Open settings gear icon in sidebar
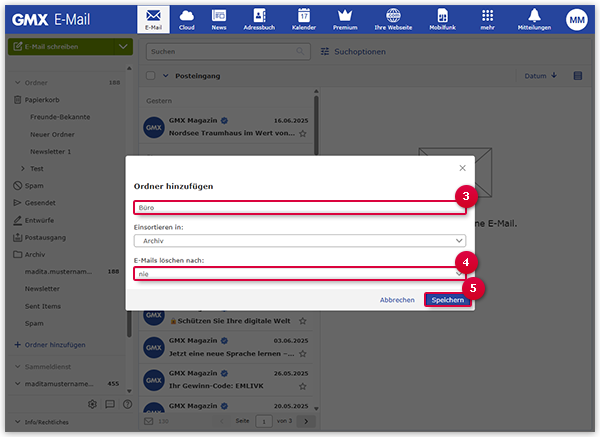This screenshot has width=600, height=437. pyautogui.click(x=92, y=404)
